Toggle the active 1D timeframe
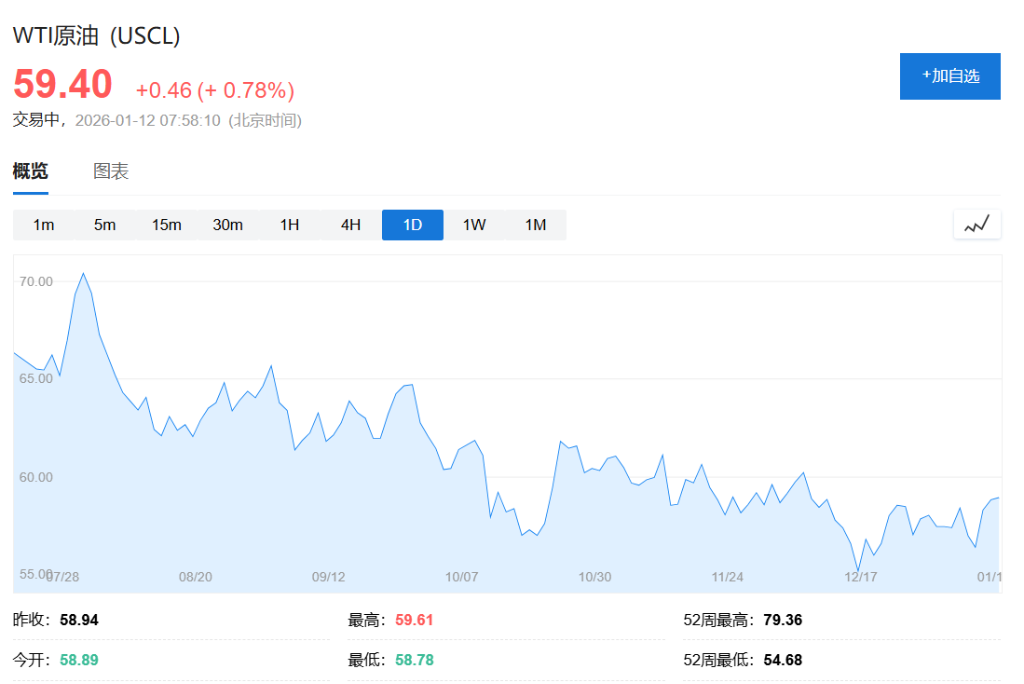The width and height of the screenshot is (1024, 684). (412, 225)
